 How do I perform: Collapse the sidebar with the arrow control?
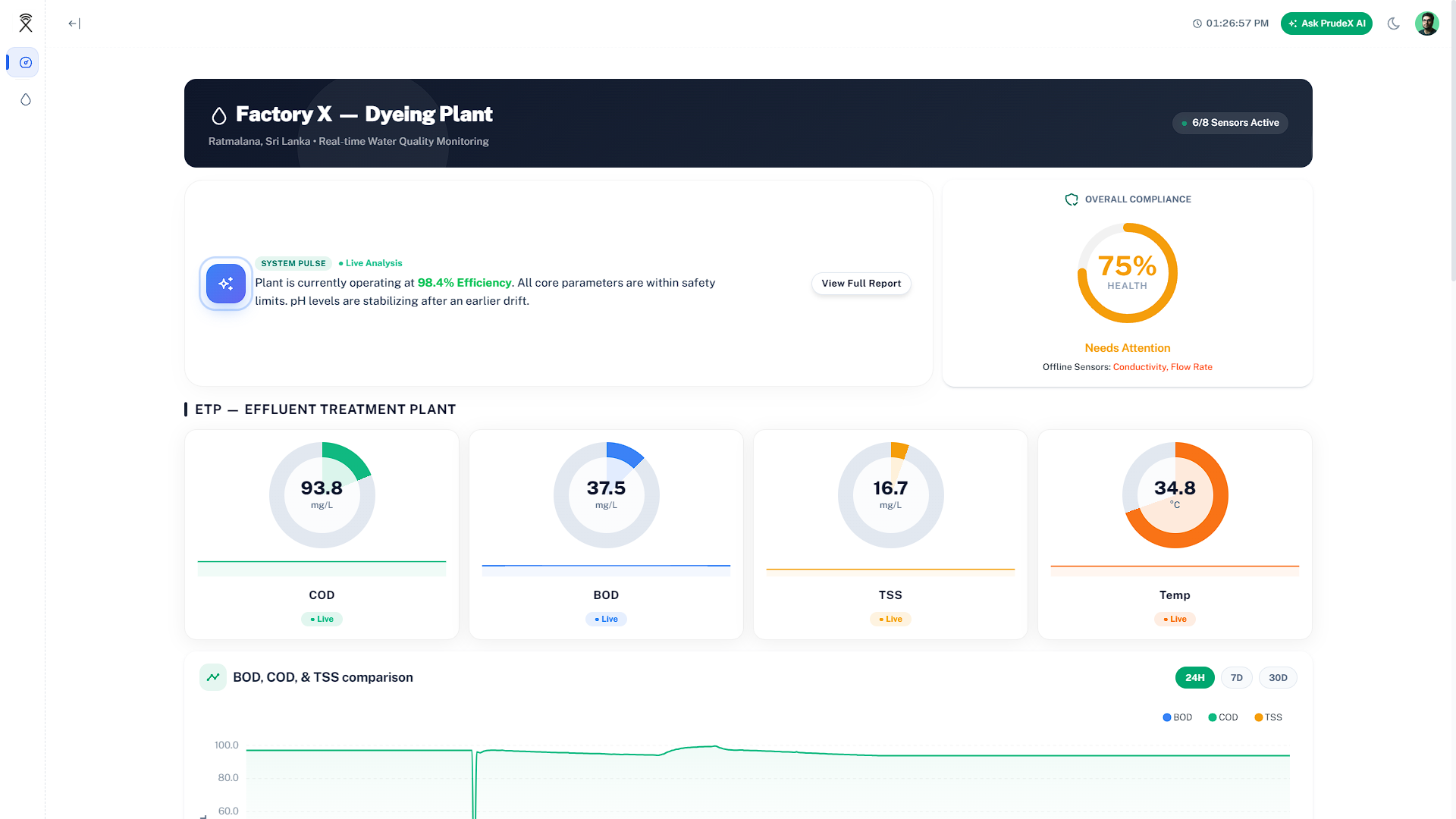(x=74, y=24)
